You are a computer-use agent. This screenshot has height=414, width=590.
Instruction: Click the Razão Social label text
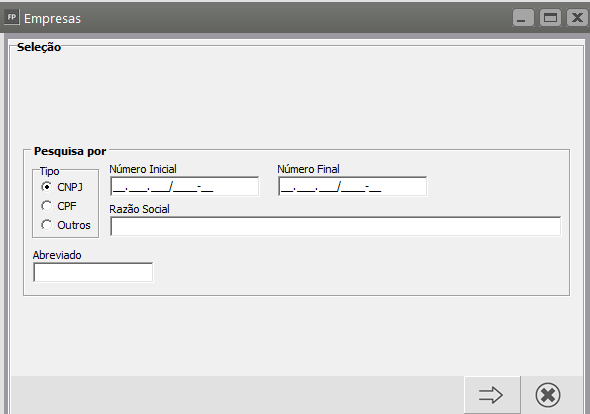(x=140, y=209)
